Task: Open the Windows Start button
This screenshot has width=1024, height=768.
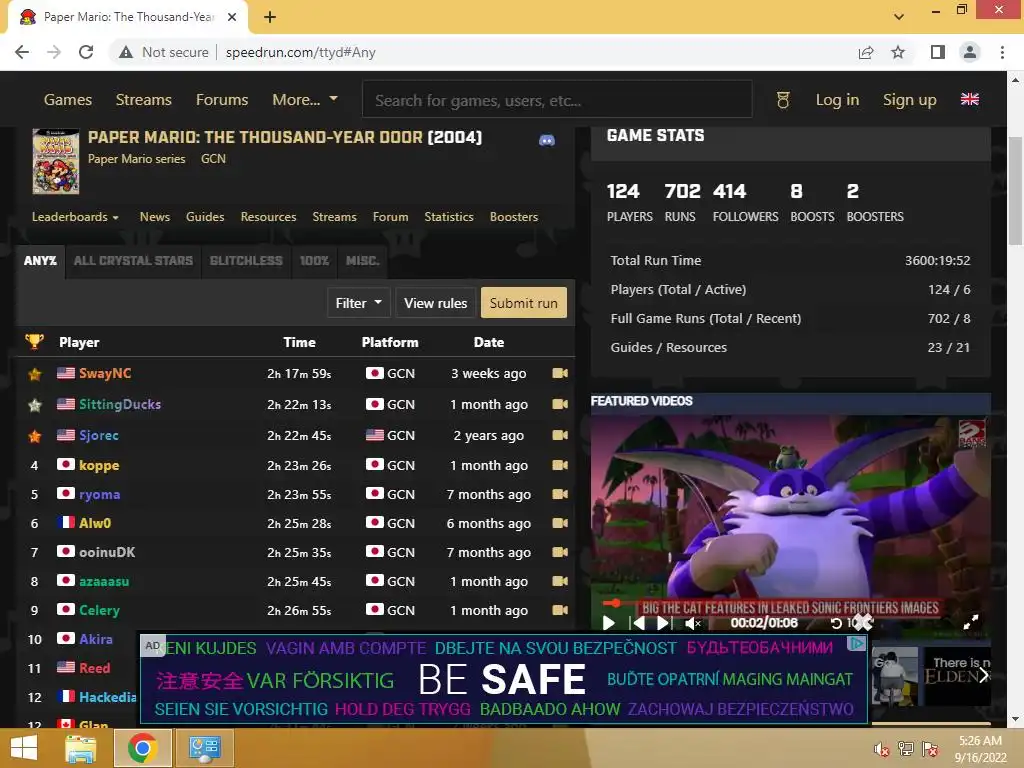Action: 24,748
